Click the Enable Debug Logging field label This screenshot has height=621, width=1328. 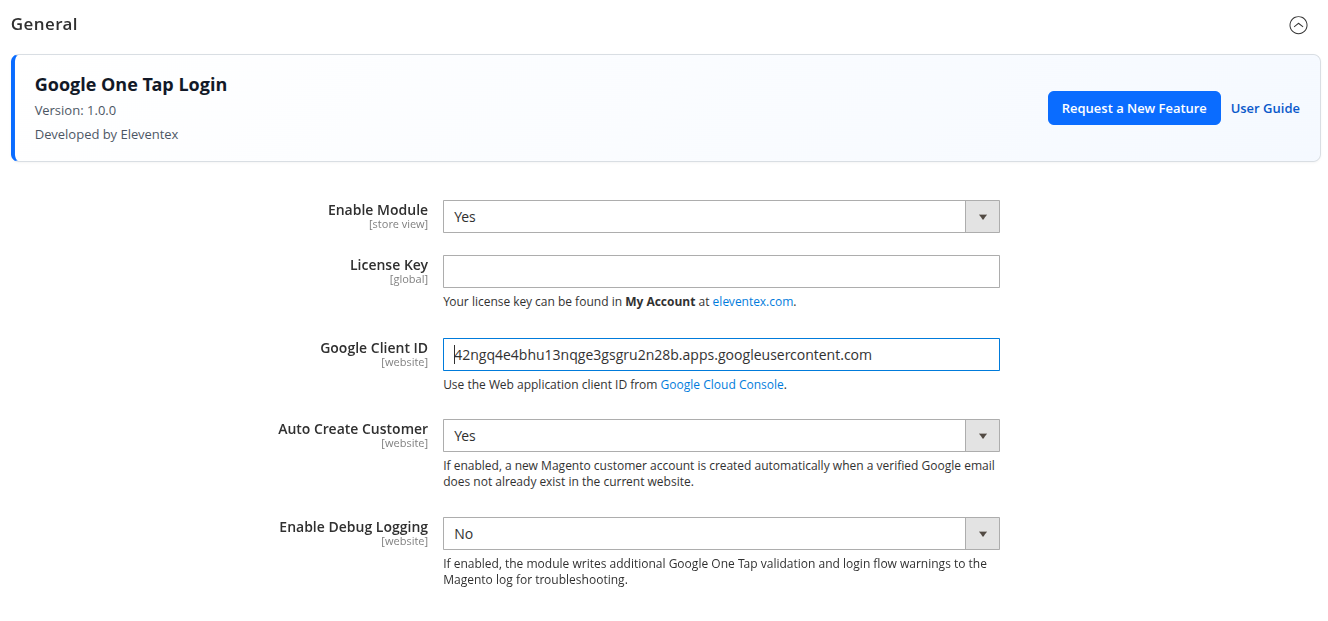tap(353, 527)
